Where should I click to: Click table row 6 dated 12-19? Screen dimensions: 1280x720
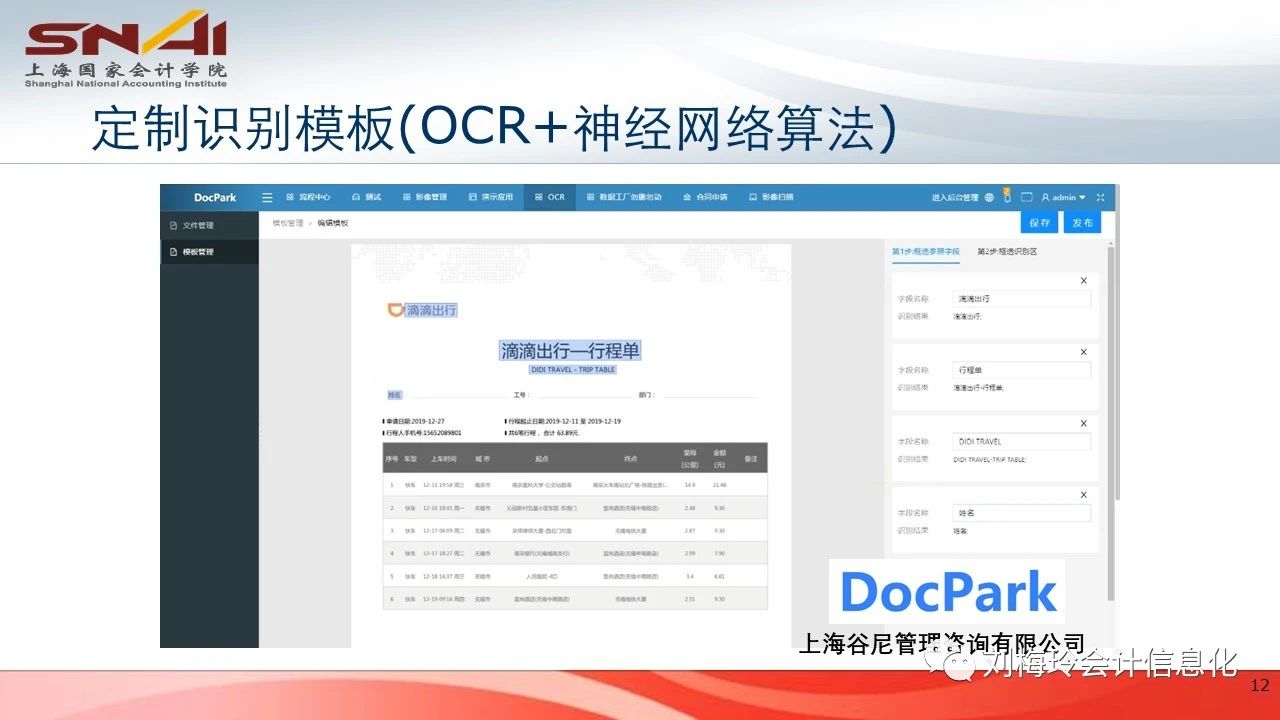(x=575, y=599)
